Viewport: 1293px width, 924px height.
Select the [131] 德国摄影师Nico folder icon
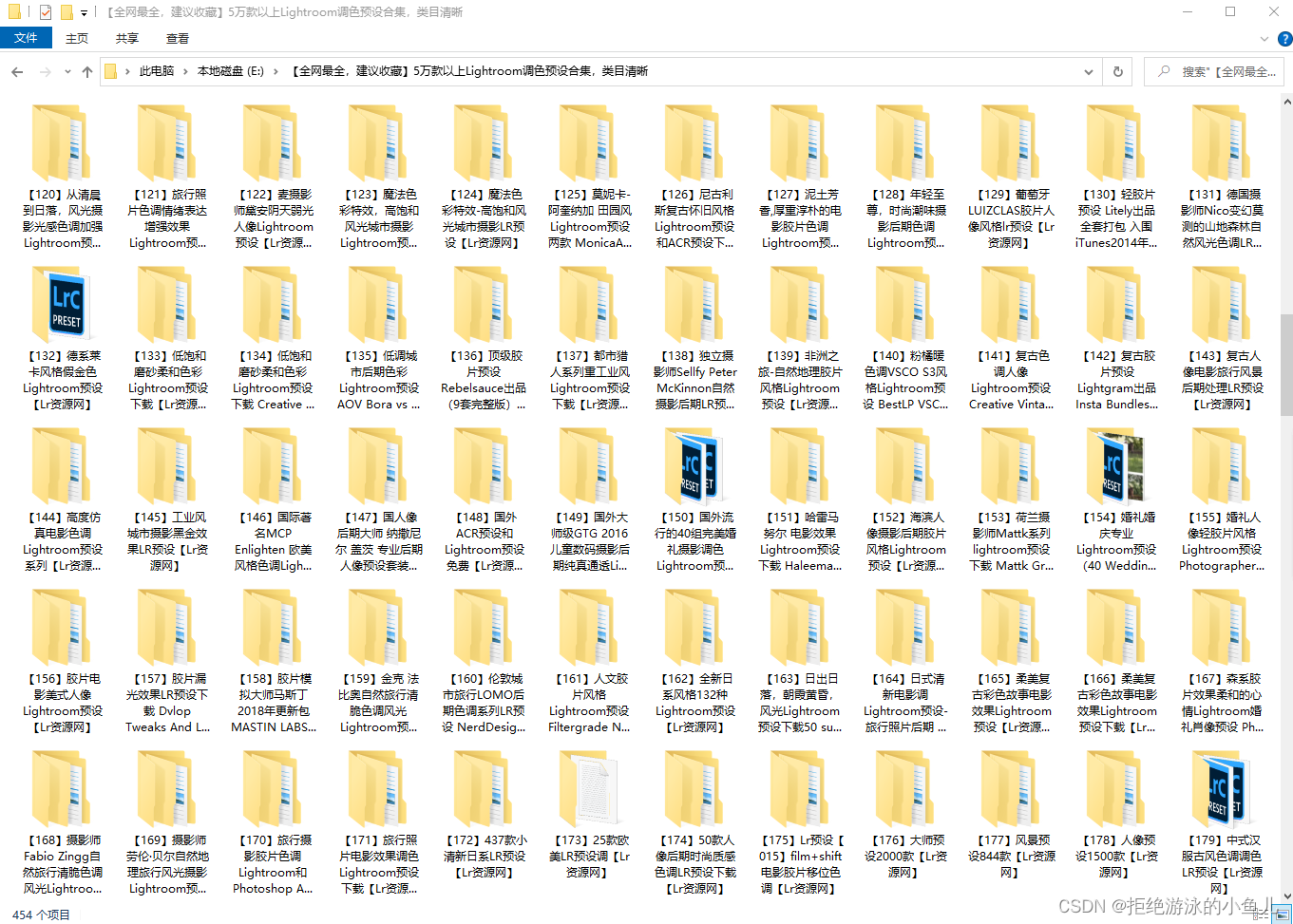[x=1222, y=143]
